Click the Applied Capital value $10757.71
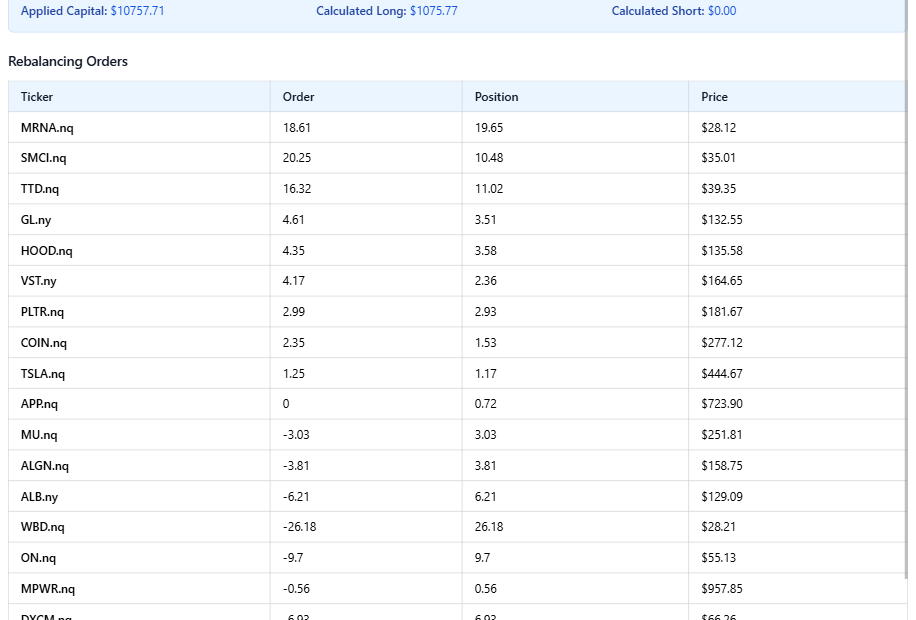Screen dimensions: 916x620 (138, 11)
